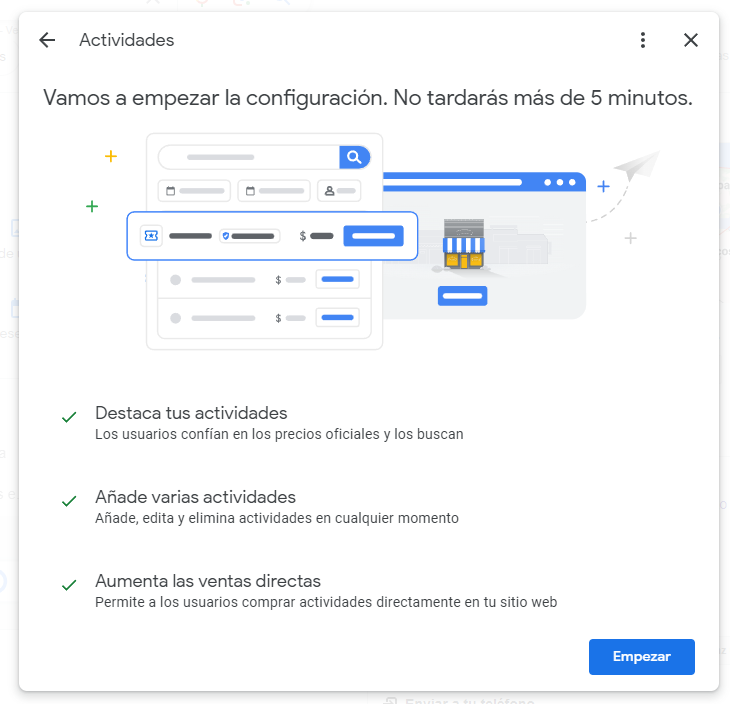Close the Actividades dialog
This screenshot has width=730, height=704.
click(690, 40)
